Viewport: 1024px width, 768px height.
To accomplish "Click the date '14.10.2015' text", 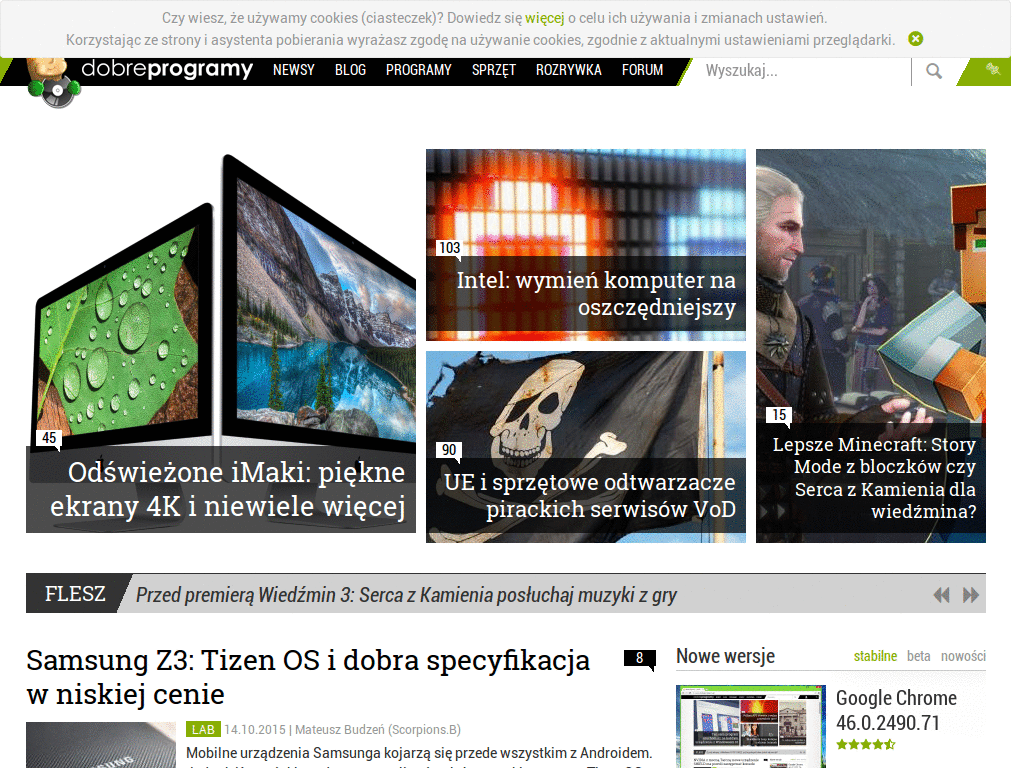I will pos(255,729).
